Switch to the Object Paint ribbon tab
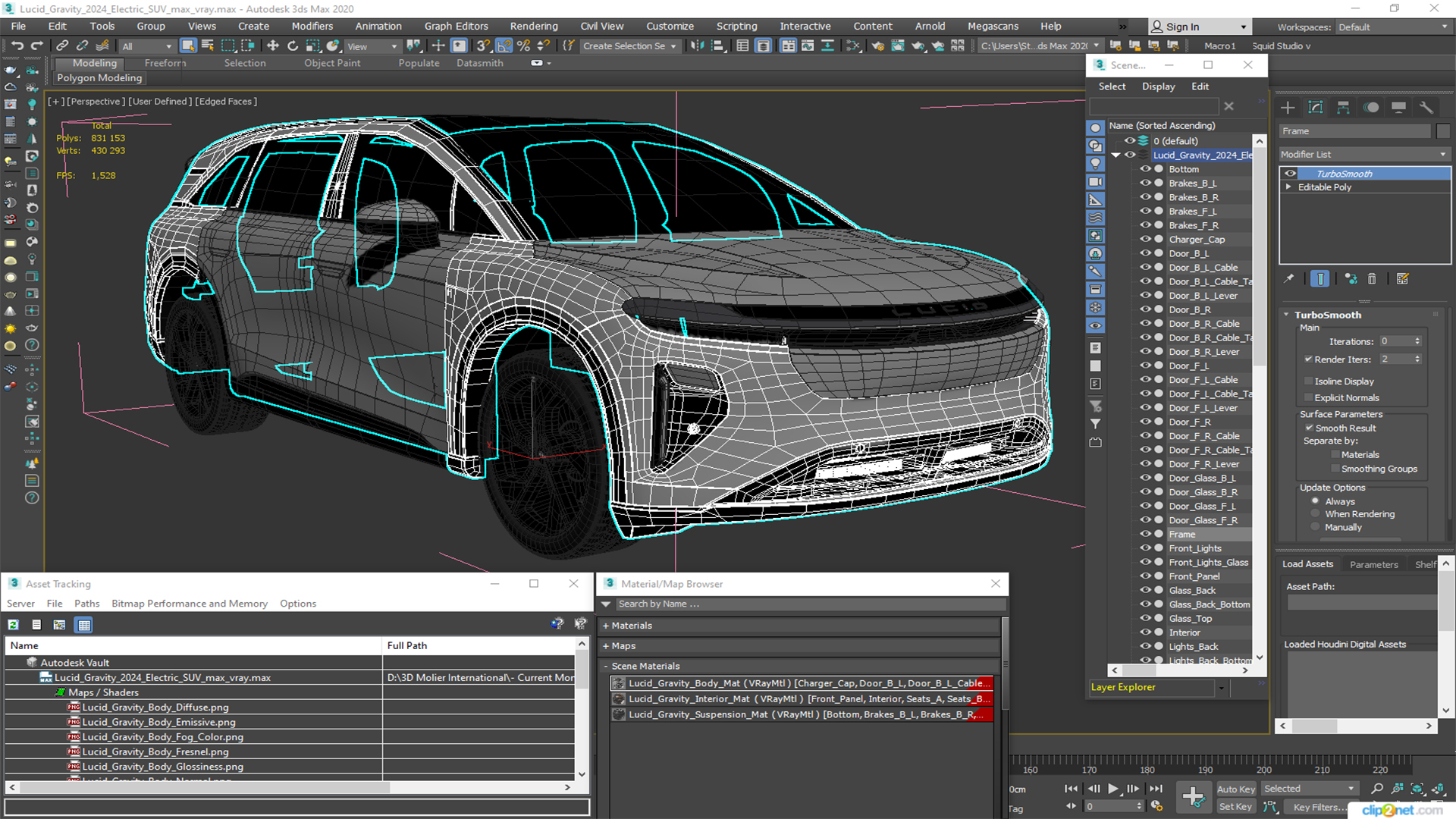The width and height of the screenshot is (1456, 819). 332,63
